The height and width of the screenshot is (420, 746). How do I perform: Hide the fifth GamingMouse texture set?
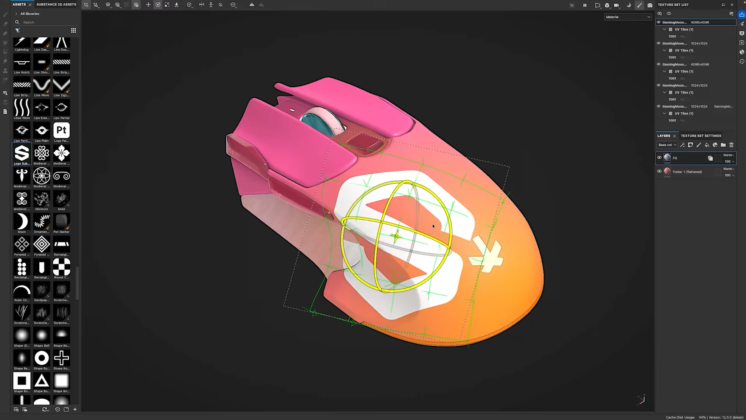pyautogui.click(x=659, y=107)
